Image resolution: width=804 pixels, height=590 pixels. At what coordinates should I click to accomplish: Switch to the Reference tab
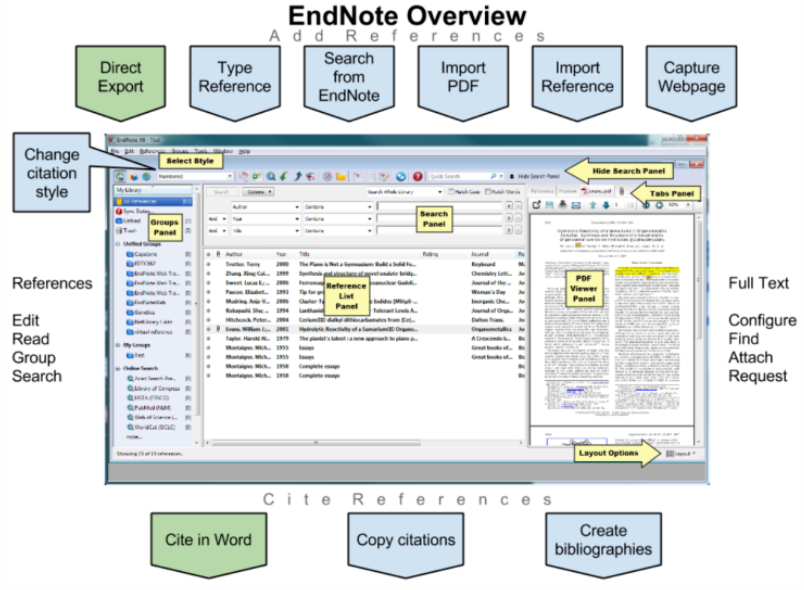click(x=542, y=191)
